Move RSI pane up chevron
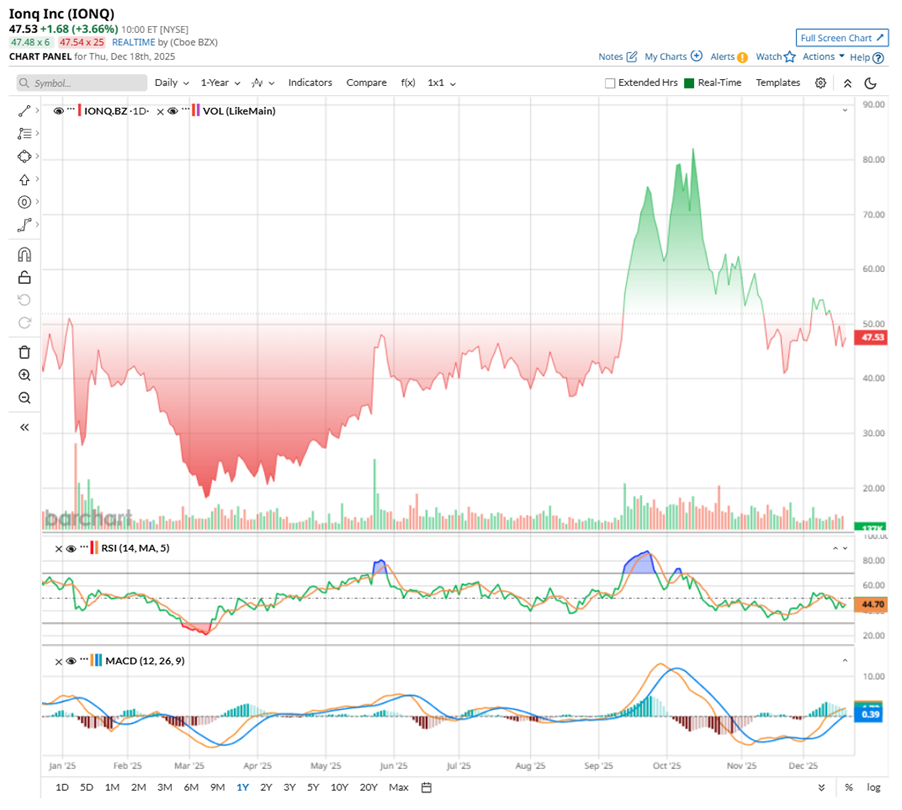The height and width of the screenshot is (810, 902). coord(835,548)
